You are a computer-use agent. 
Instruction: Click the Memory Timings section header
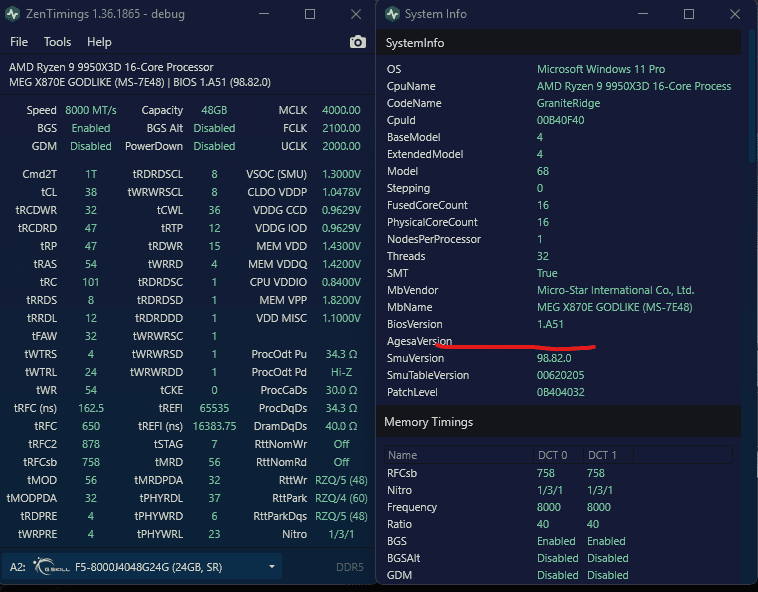click(x=558, y=422)
